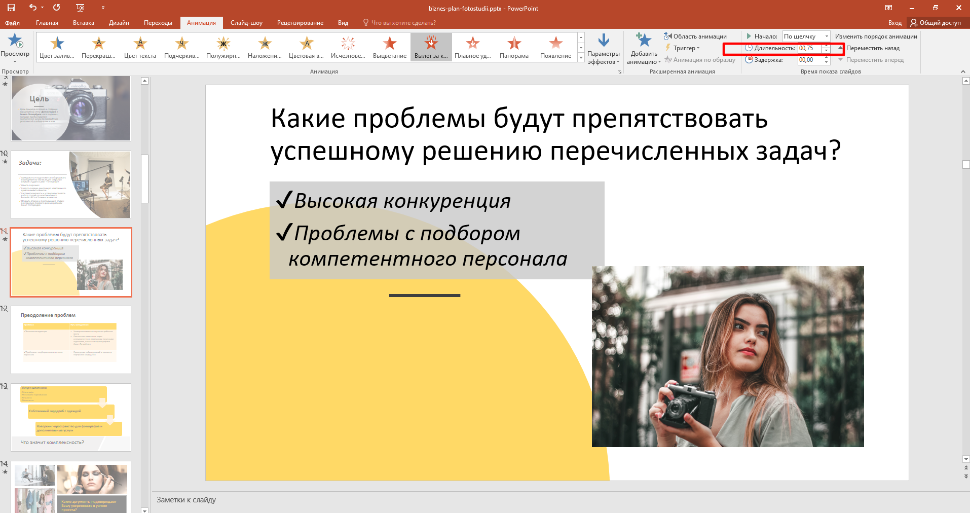The width and height of the screenshot is (970, 513).
Task: Open the Триггер dropdown
Action: 682,48
